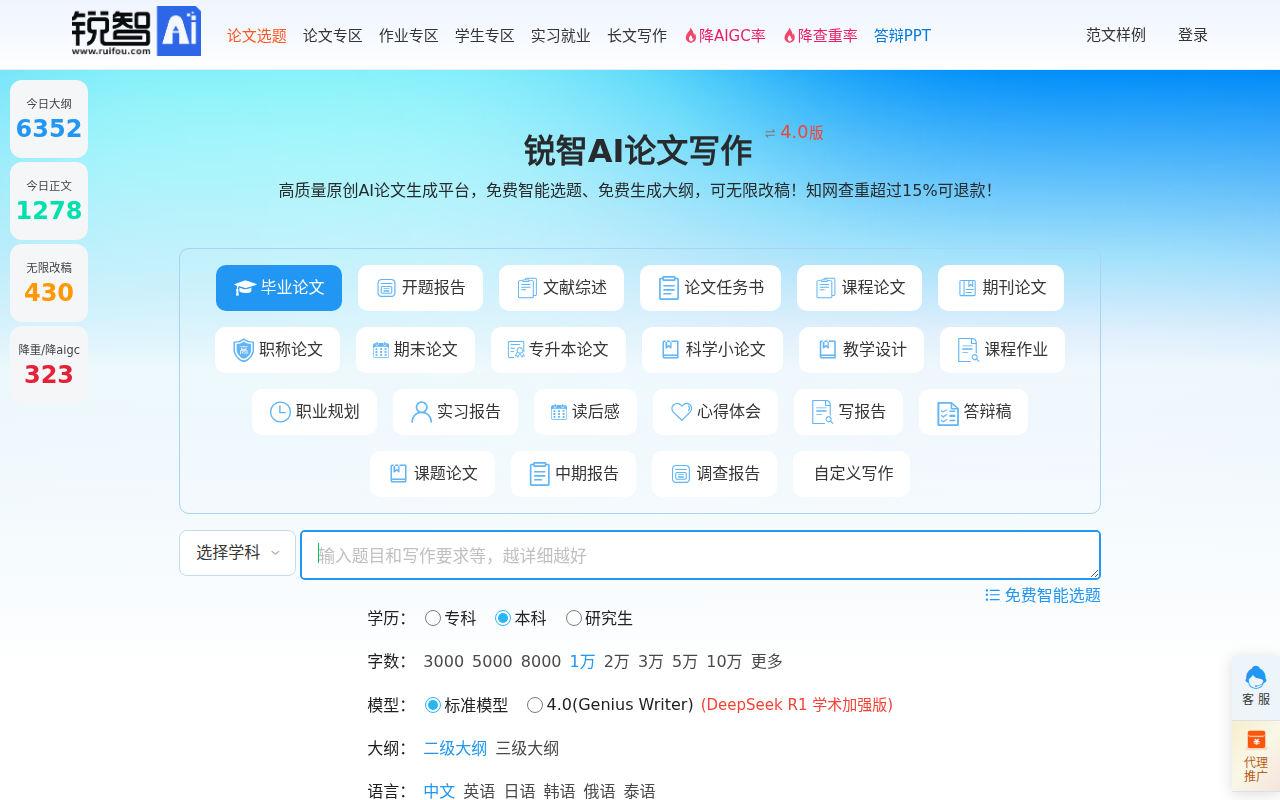The height and width of the screenshot is (800, 1280).
Task: Choose 三级大纲 outline level
Action: (x=527, y=749)
